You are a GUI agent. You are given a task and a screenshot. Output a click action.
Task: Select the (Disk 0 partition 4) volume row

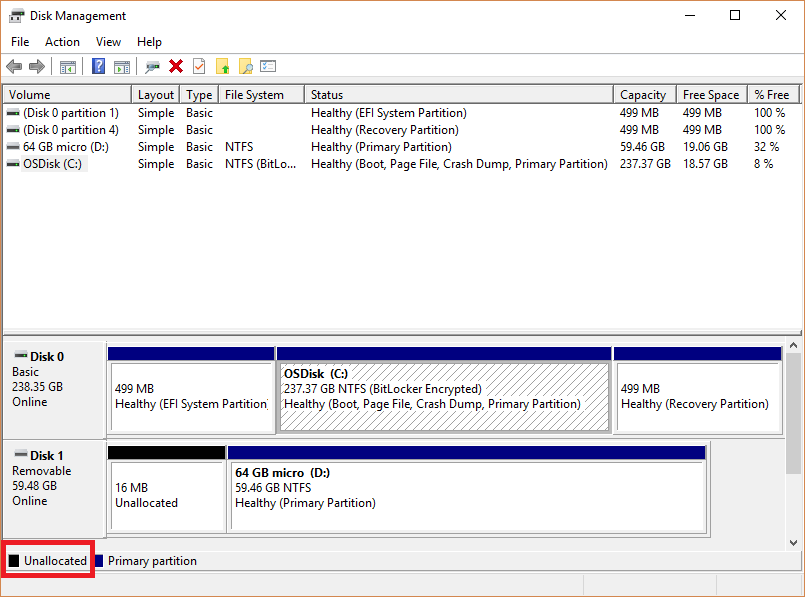click(402, 130)
